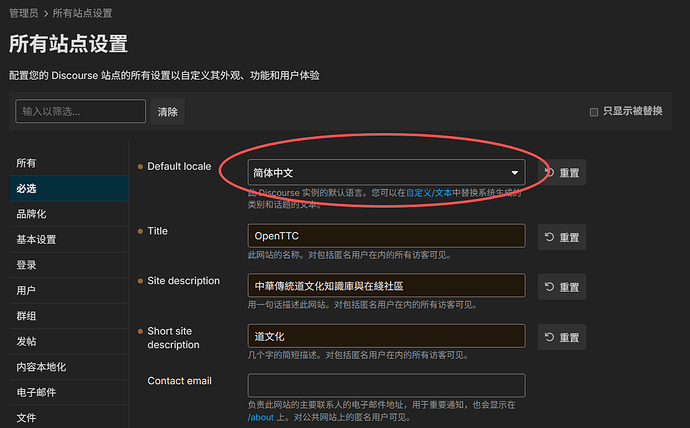Focus the empty Contact email field
This screenshot has height=428, width=690.
coord(386,385)
